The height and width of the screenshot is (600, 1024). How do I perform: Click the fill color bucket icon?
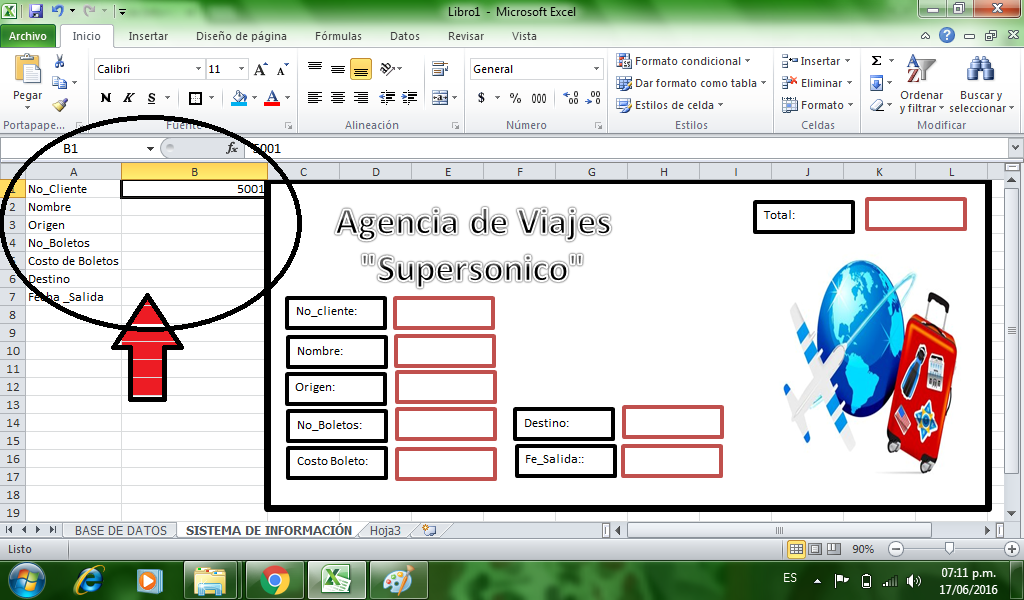pyautogui.click(x=238, y=98)
